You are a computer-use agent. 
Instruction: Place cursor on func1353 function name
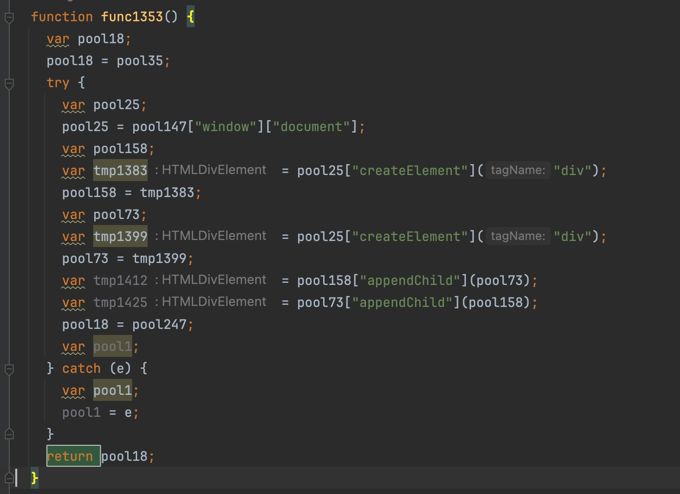[140, 18]
